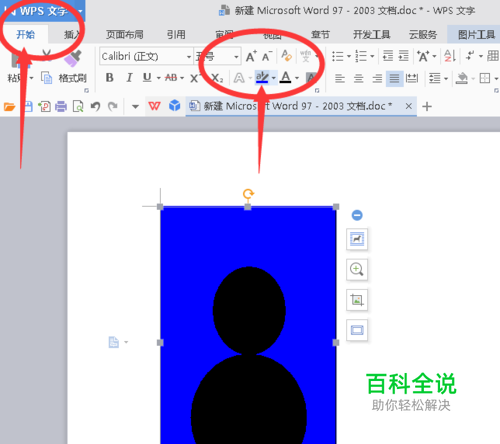Screen dimensions: 500x444
Task: Collapse floating image tools with minus button
Action: pos(357,215)
